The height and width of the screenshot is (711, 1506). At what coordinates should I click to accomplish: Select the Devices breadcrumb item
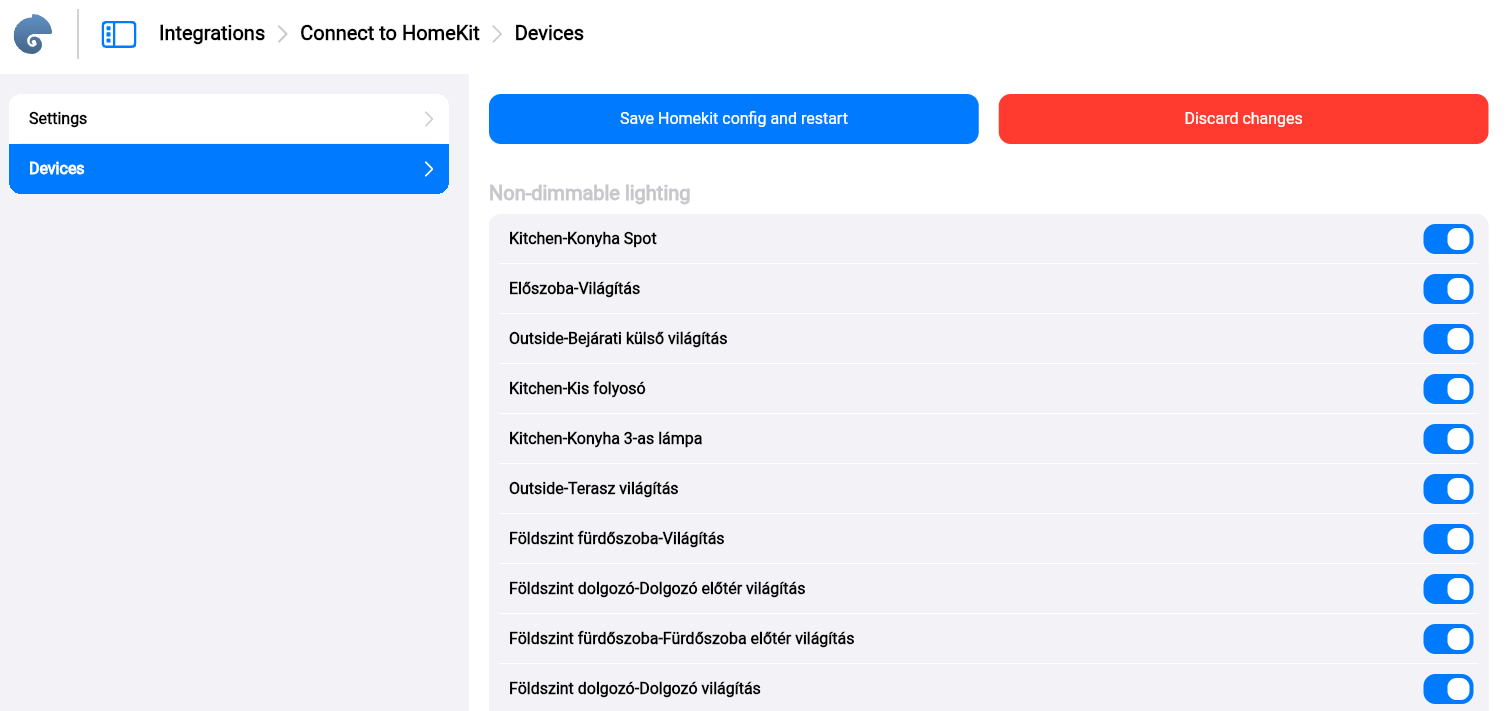tap(549, 33)
